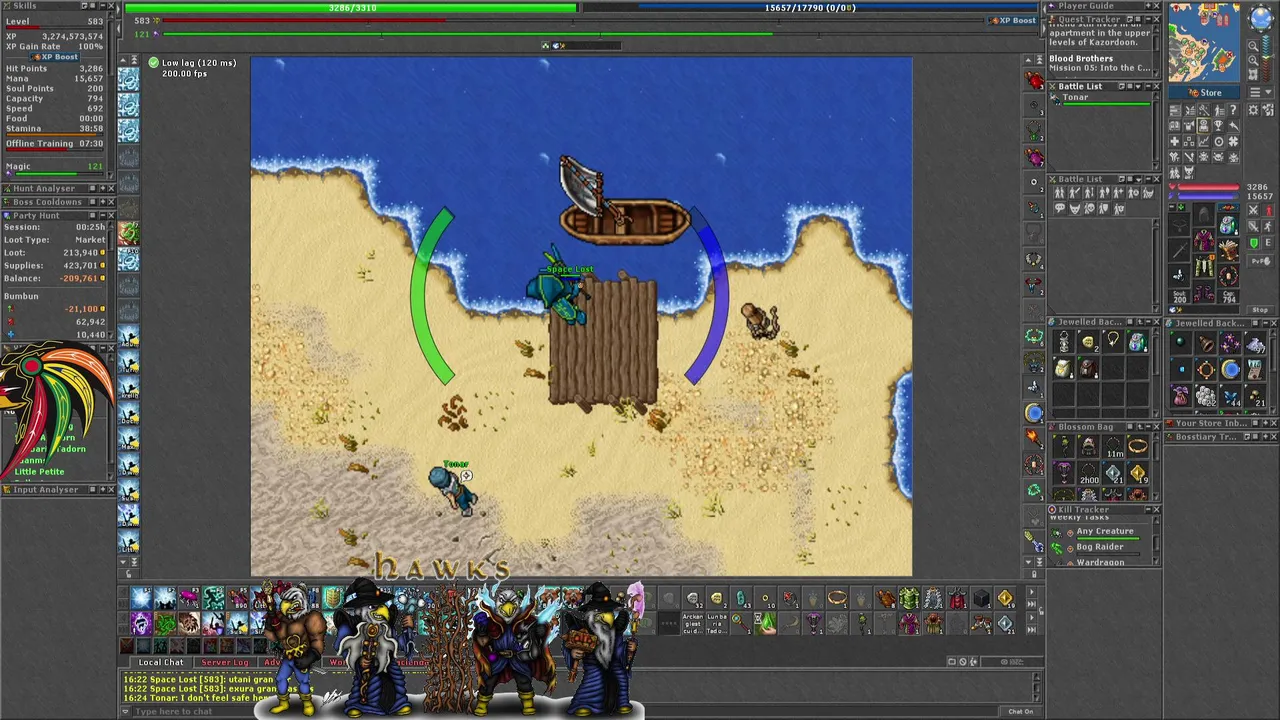This screenshot has width=1280, height=720.
Task: Expand the Hunt Analyser panel
Action: click(x=103, y=188)
